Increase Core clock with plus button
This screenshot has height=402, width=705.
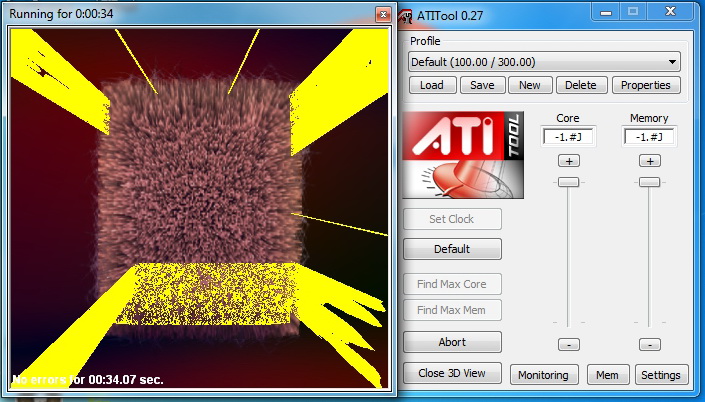[568, 161]
